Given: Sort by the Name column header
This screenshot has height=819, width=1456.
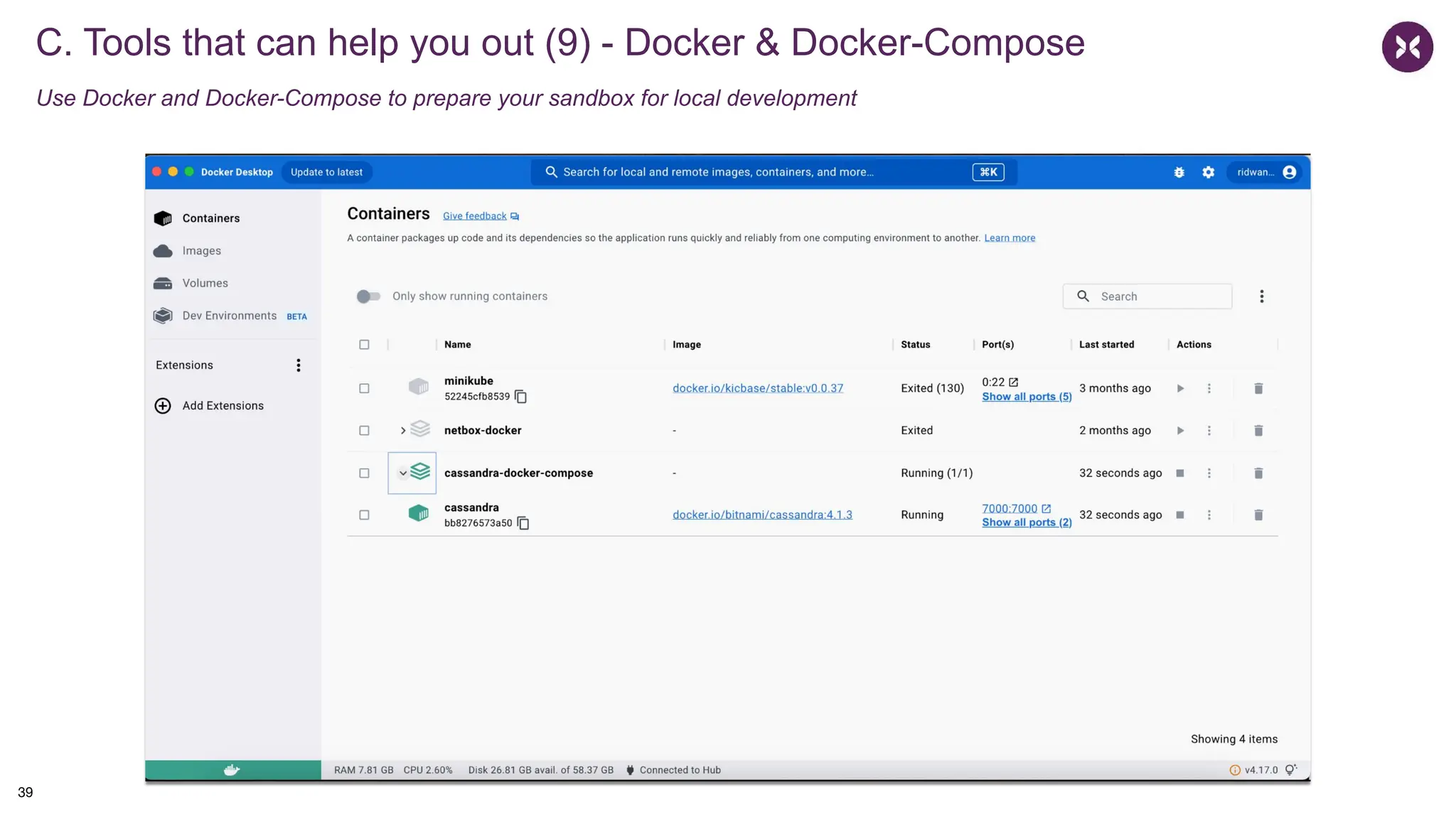Looking at the screenshot, I should (x=458, y=345).
